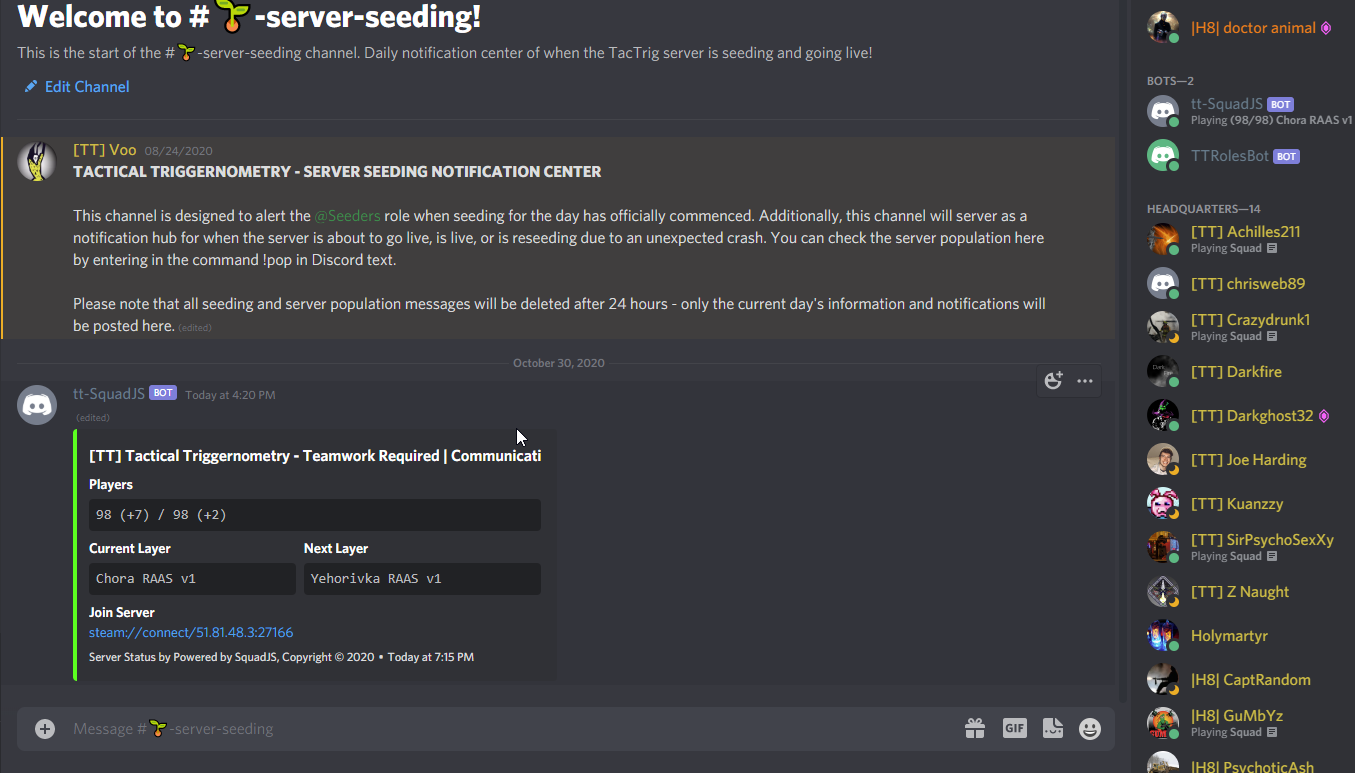The height and width of the screenshot is (773, 1355).
Task: Select tt-SquadJS bot in member list
Action: pos(1247,110)
